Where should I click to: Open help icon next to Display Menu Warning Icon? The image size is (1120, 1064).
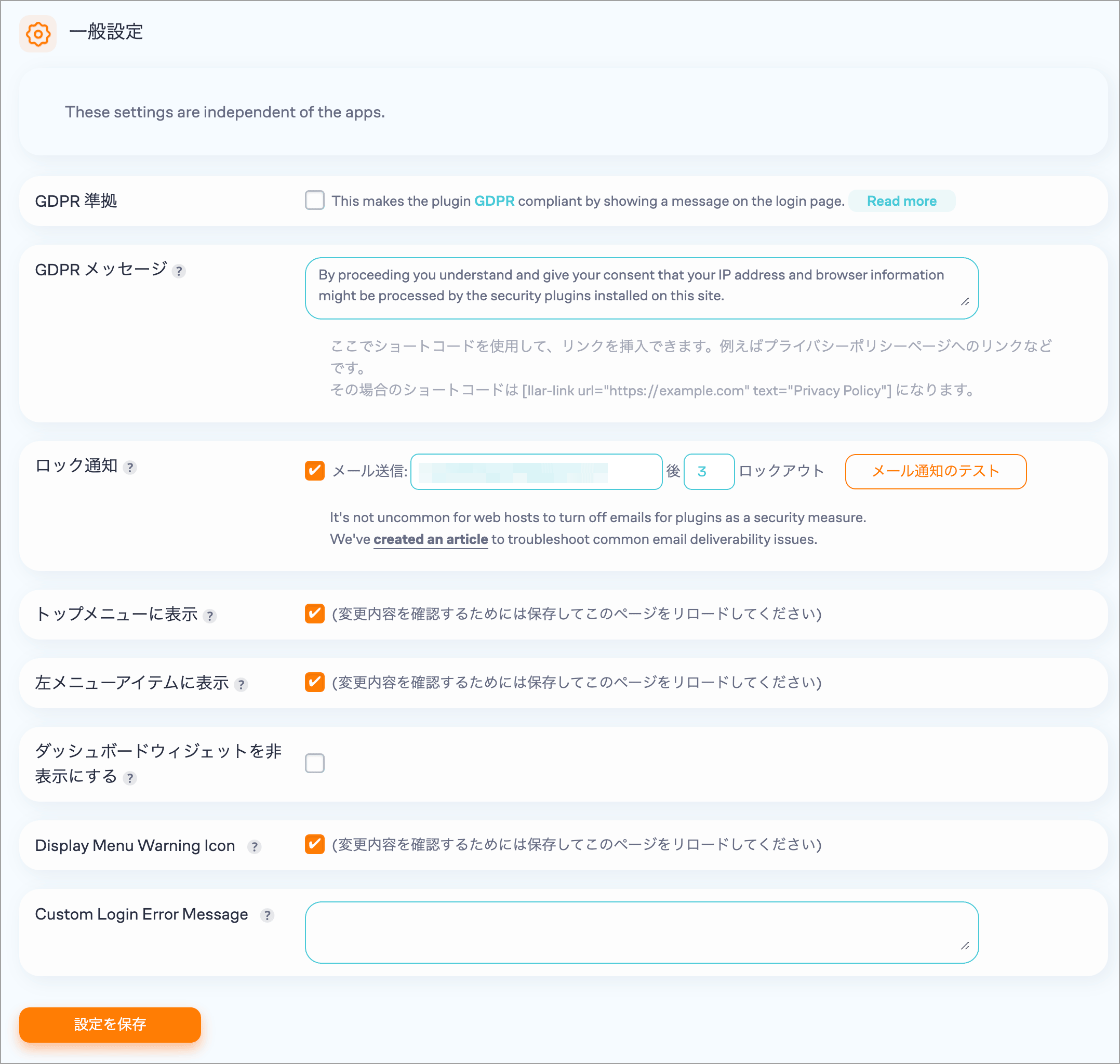(254, 847)
